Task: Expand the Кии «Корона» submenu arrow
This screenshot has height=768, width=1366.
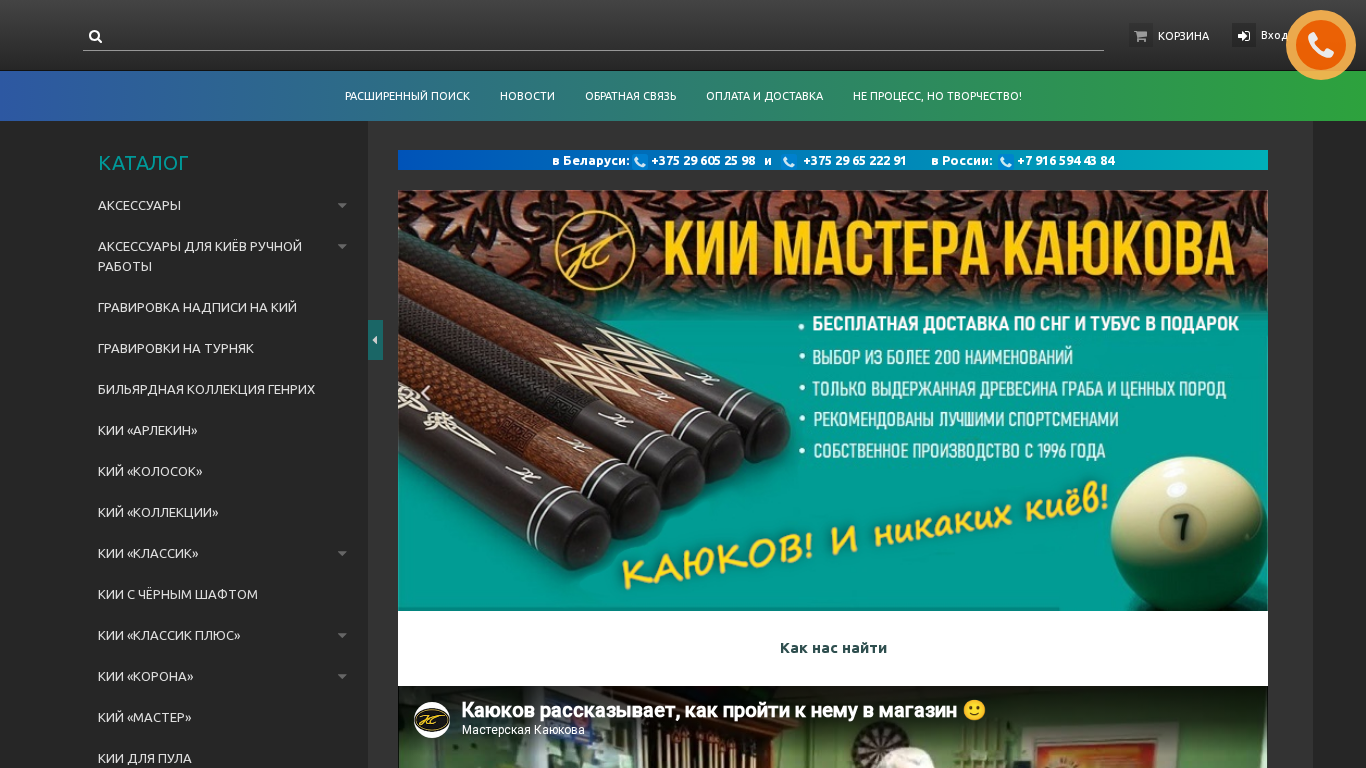Action: pos(342,677)
